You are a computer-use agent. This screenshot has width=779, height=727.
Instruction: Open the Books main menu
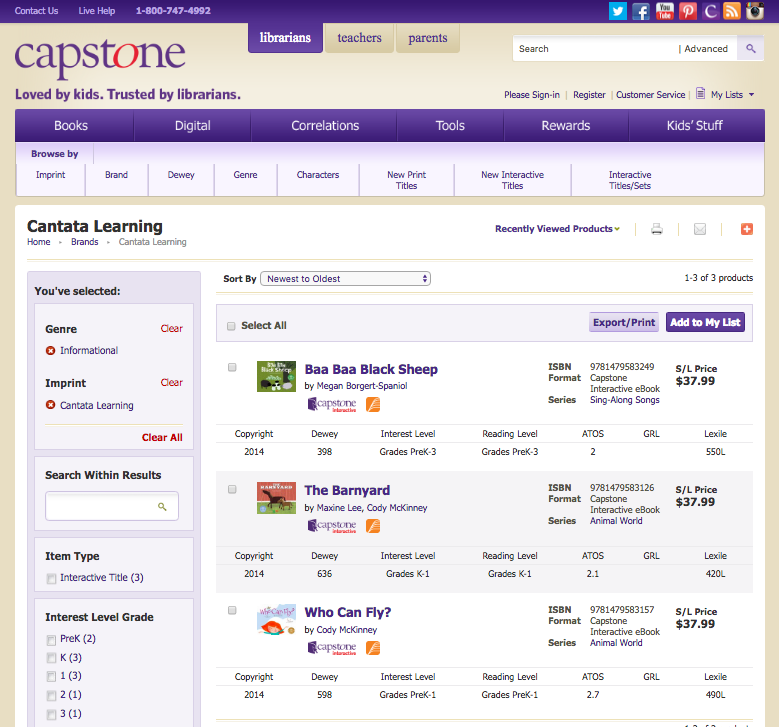(71, 126)
